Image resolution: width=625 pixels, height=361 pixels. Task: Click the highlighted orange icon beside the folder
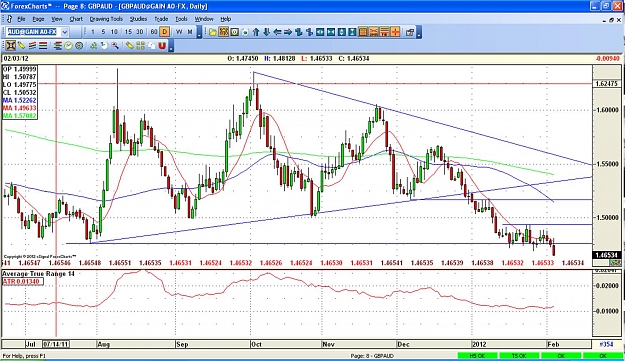coord(224,32)
